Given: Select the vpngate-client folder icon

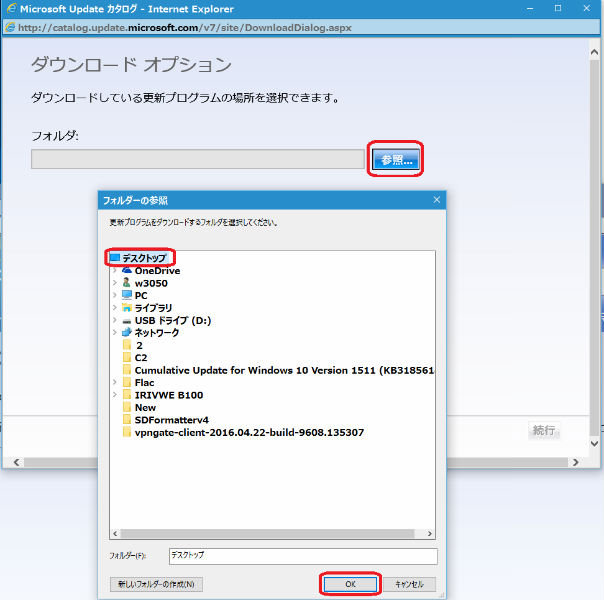Looking at the screenshot, I should [x=127, y=432].
